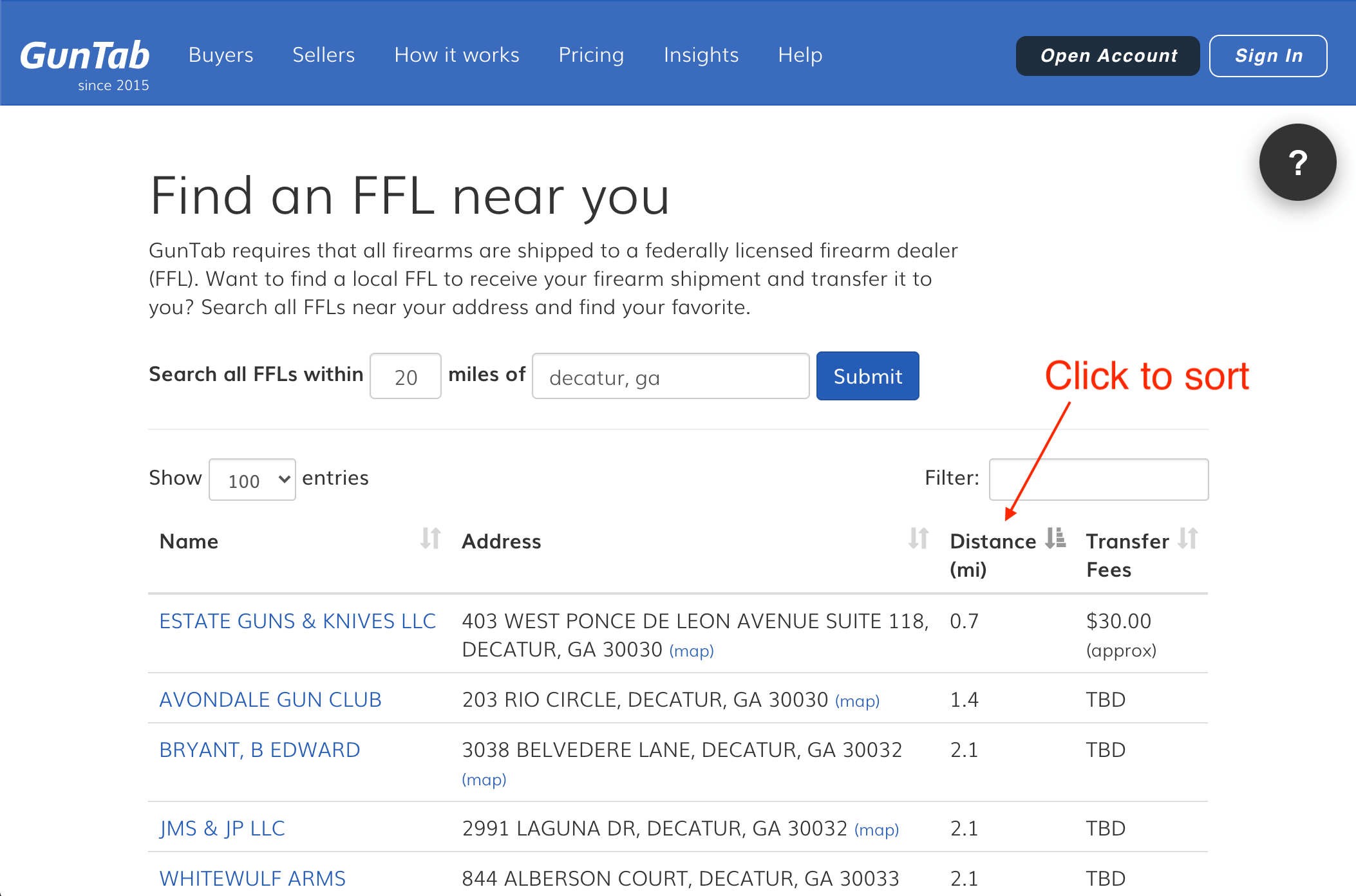
Task: Open the Sellers menu
Action: [x=324, y=55]
